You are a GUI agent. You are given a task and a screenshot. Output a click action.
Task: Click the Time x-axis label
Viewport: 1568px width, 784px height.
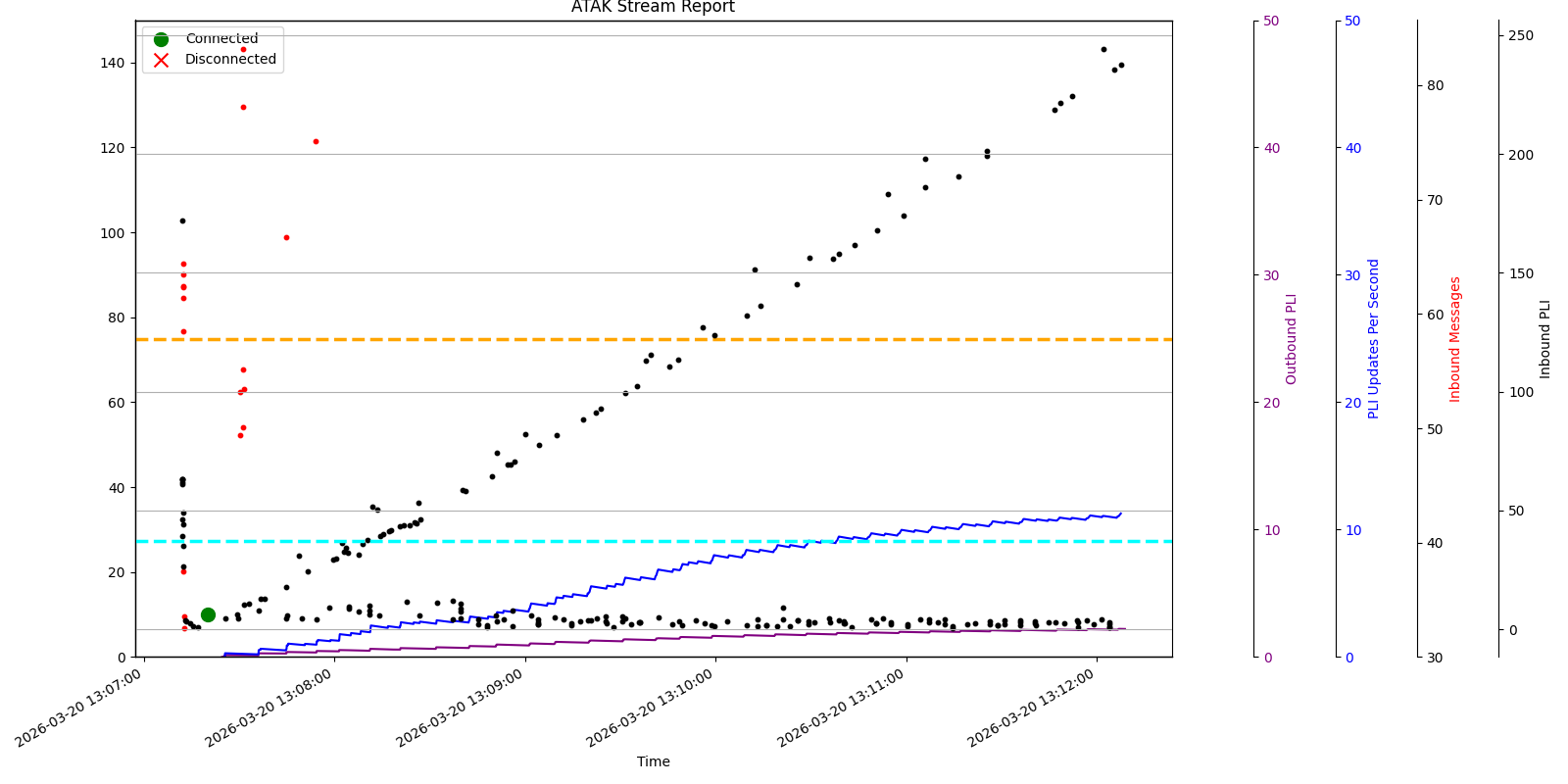click(x=653, y=761)
